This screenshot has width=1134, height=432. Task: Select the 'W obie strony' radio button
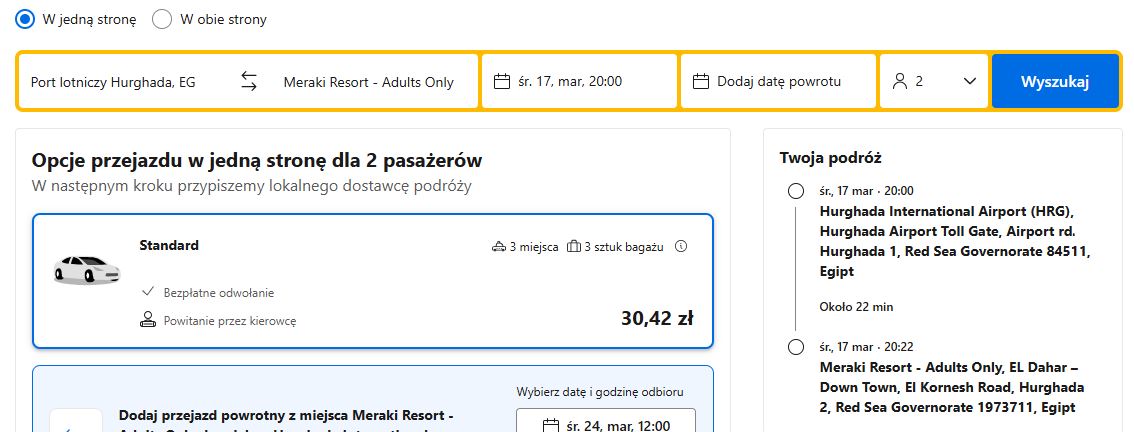pyautogui.click(x=162, y=20)
